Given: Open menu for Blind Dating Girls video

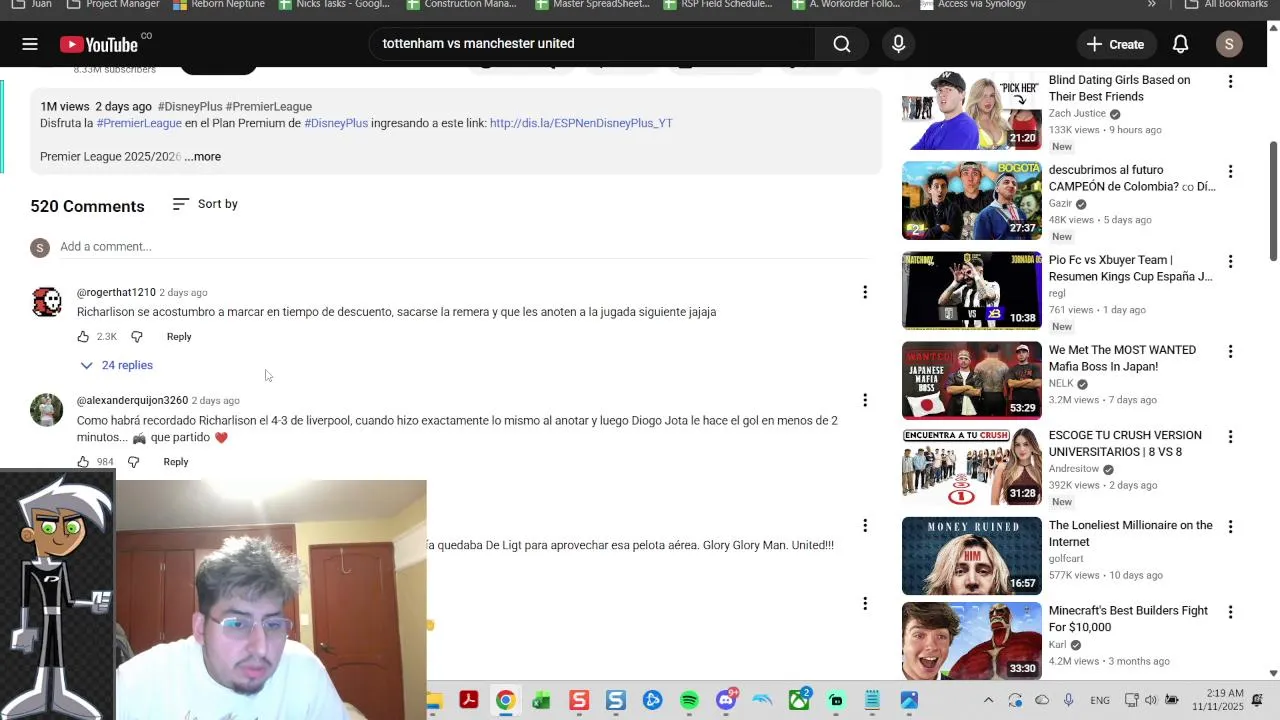Looking at the screenshot, I should 1230,81.
